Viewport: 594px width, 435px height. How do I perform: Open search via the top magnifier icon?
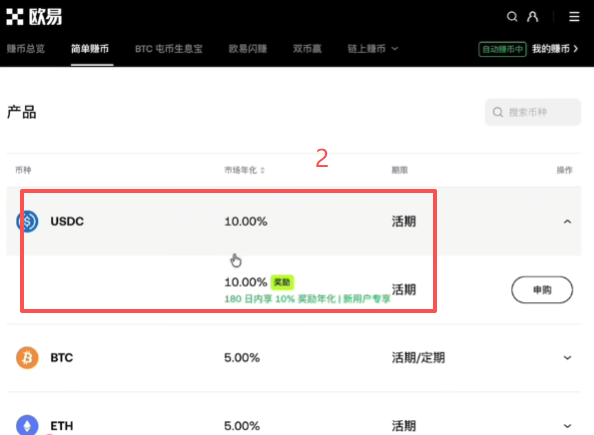(x=512, y=17)
